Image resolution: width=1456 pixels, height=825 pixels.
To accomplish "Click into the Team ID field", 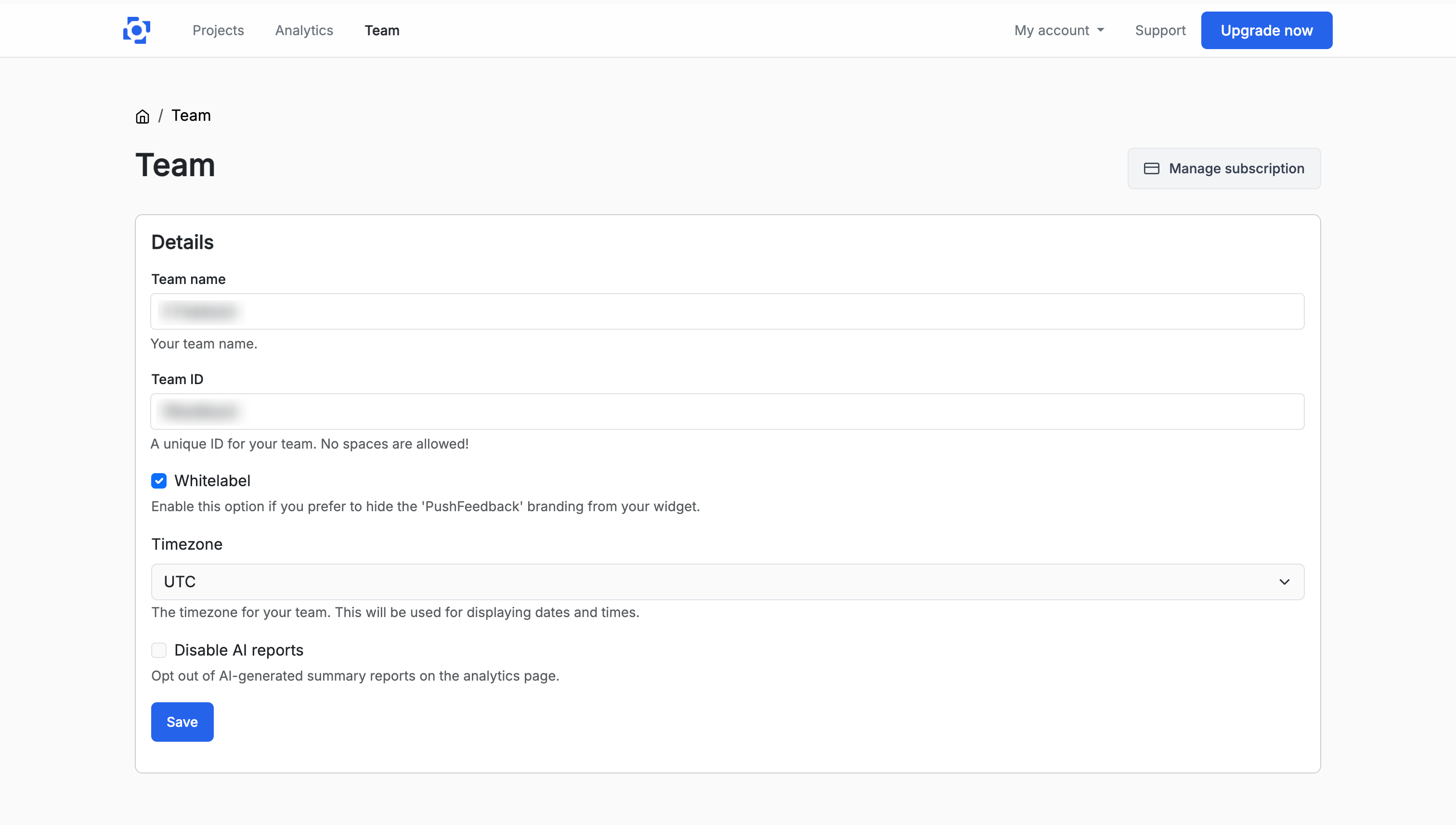I will tap(727, 412).
